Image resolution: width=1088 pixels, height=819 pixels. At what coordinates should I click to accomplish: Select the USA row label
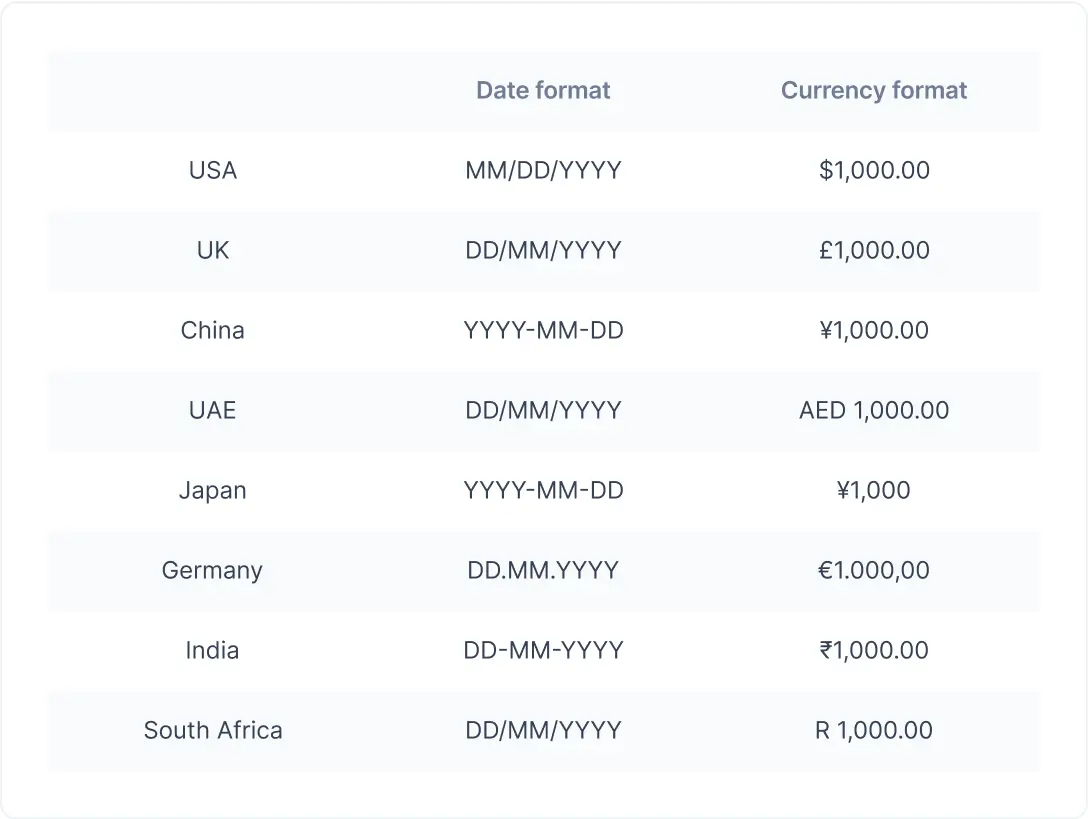point(213,171)
